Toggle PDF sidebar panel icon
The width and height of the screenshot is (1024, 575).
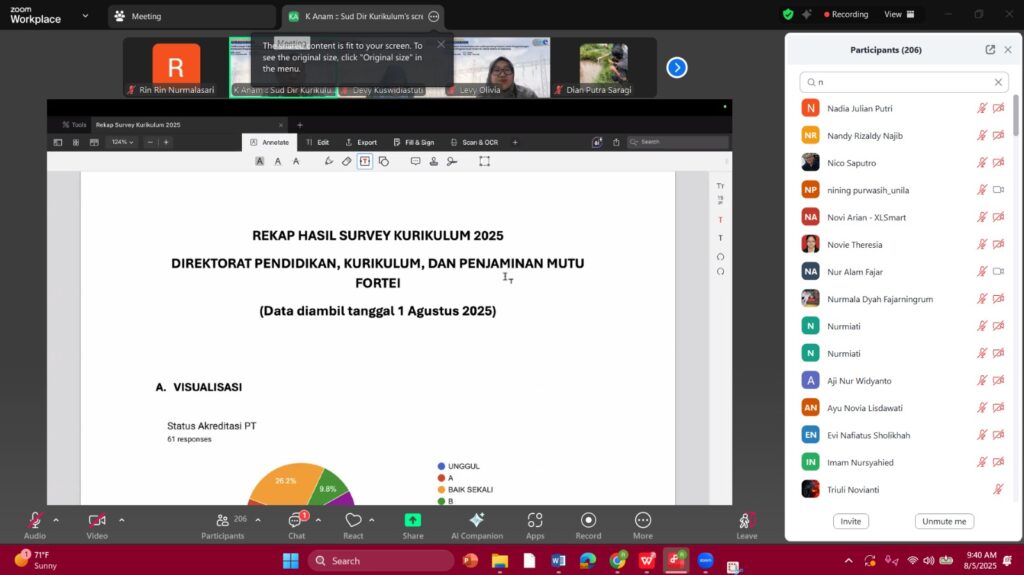(57, 142)
